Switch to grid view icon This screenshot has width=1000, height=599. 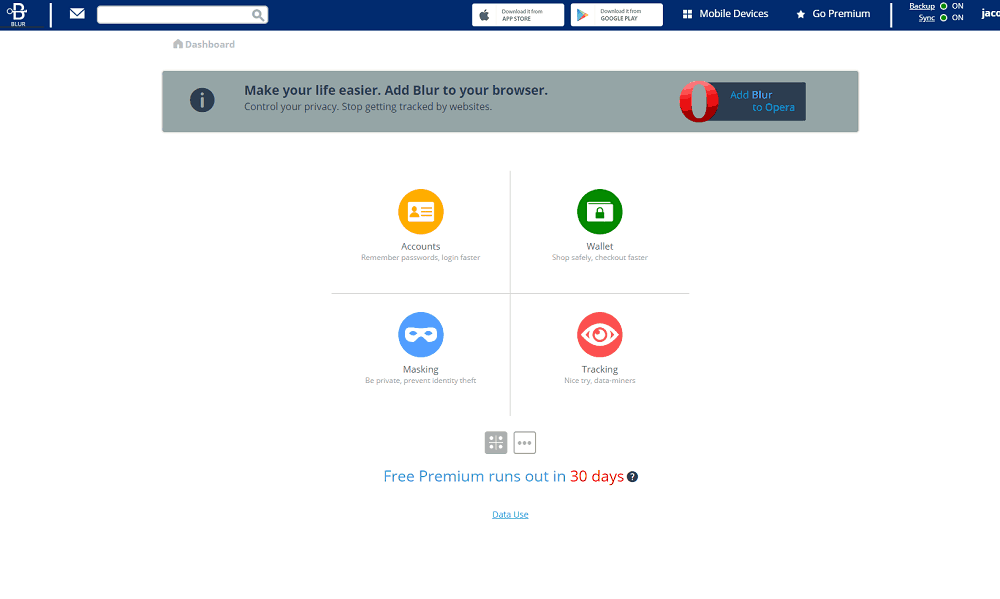(x=496, y=443)
